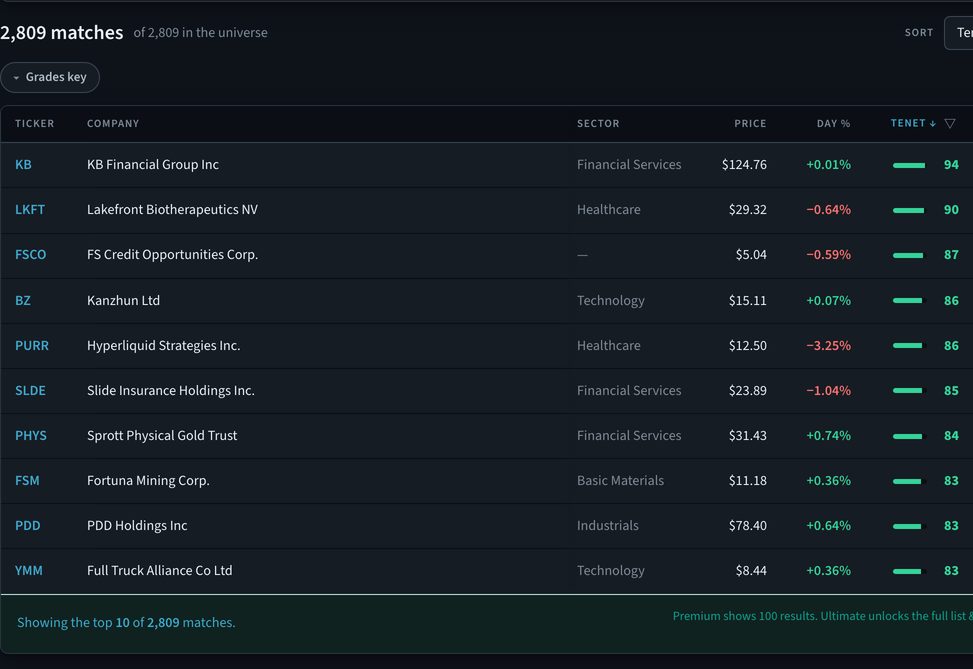Select Full Truck Alliance Co Ltd name
The height and width of the screenshot is (669, 973).
coord(159,570)
